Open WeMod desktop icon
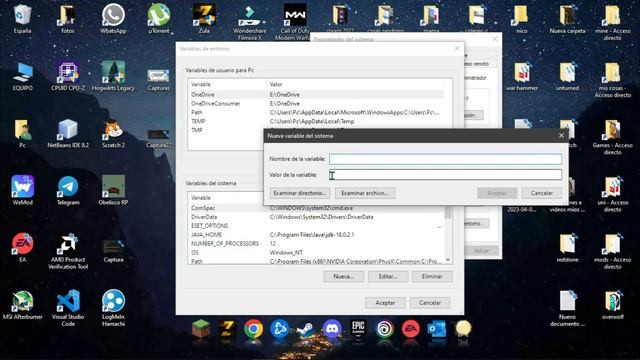 22,190
